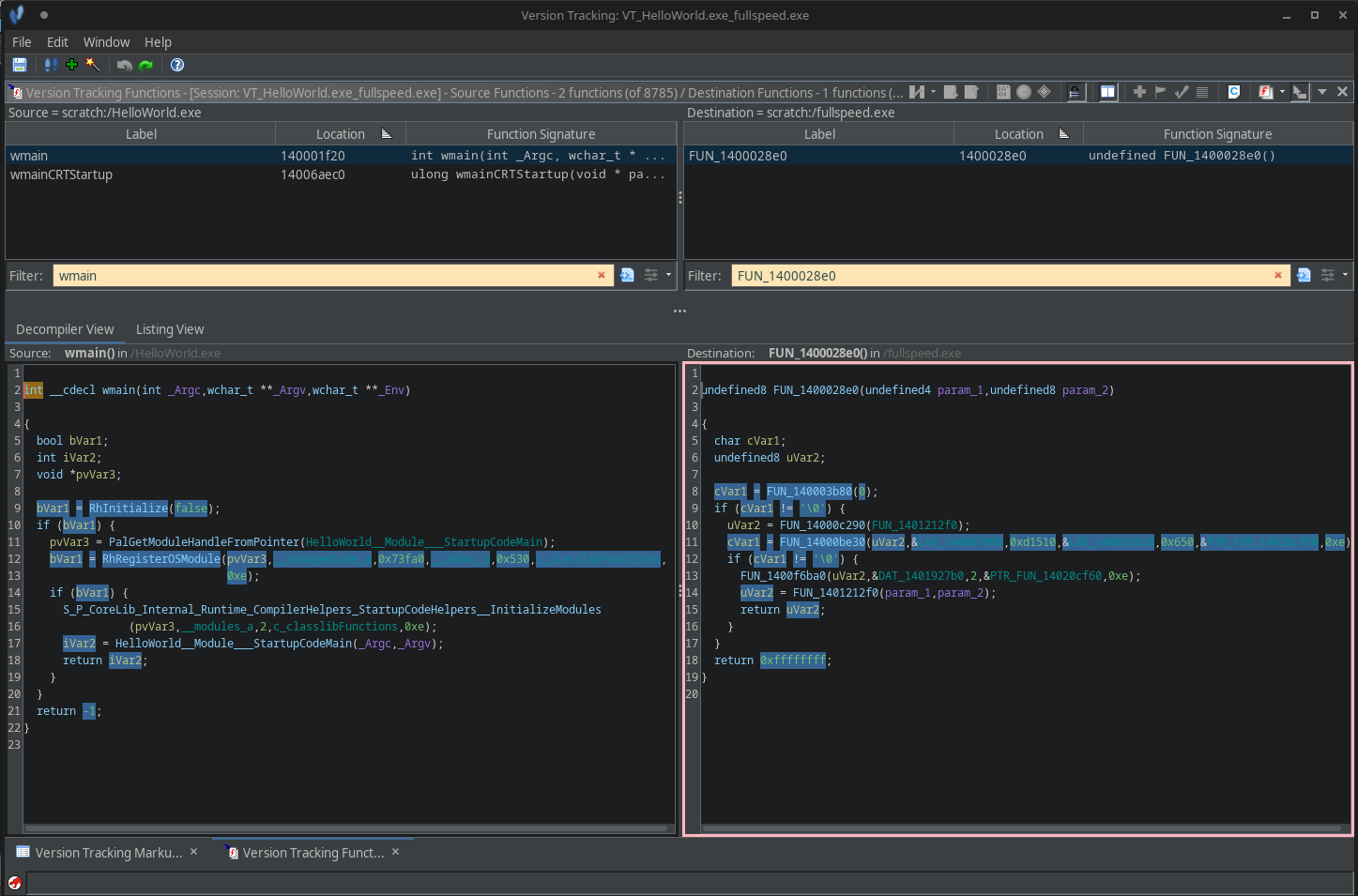Screen dimensions: 1358x896
Task: Save the version tracking session
Action: [19, 65]
